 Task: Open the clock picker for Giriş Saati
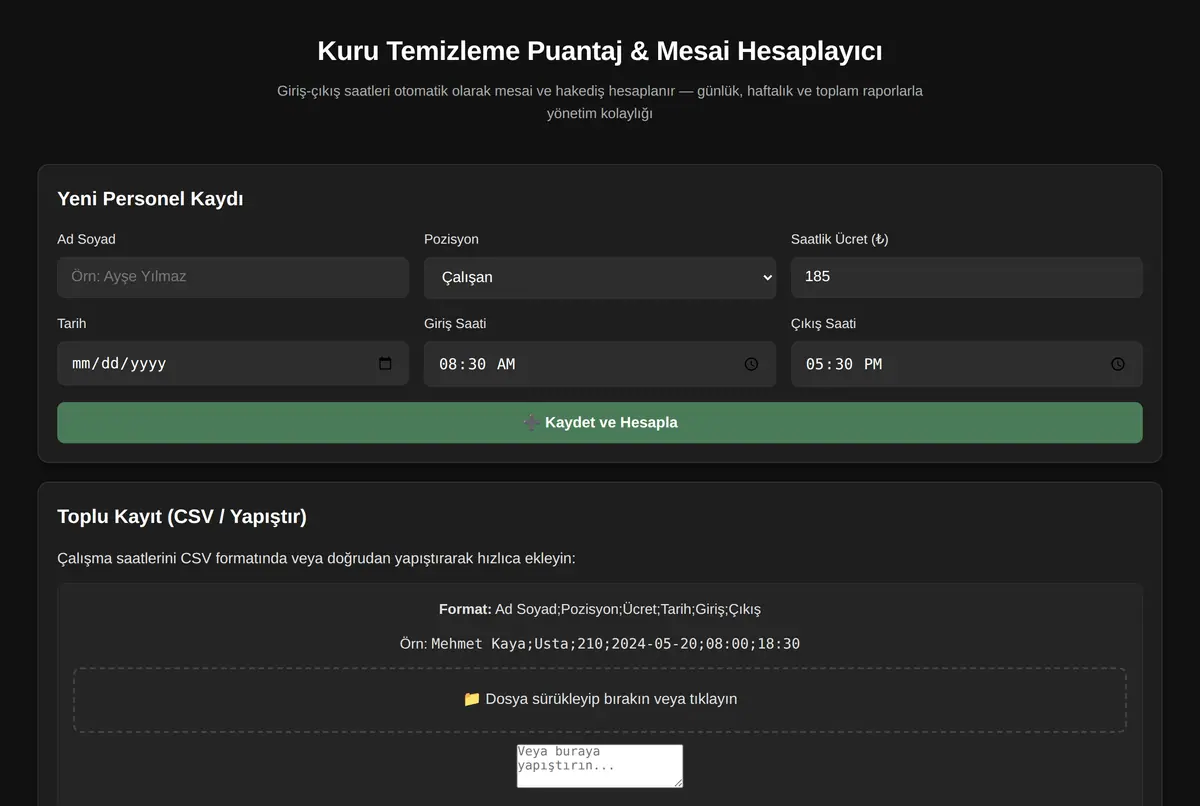[751, 364]
